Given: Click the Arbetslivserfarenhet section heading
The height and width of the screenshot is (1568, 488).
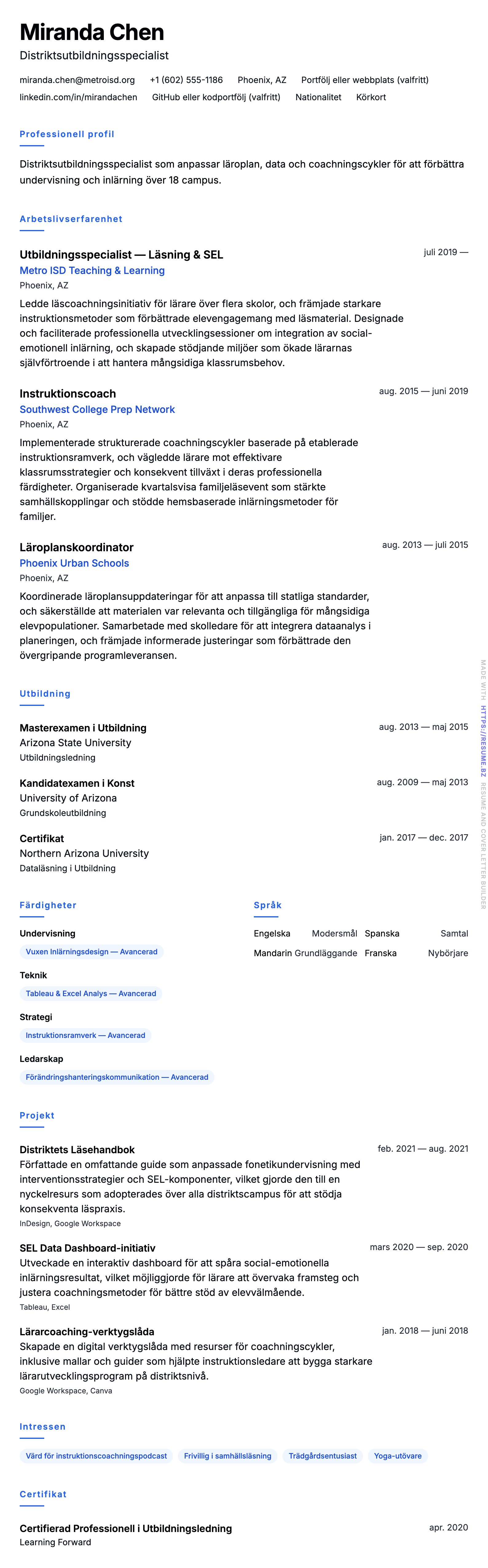Looking at the screenshot, I should [71, 219].
